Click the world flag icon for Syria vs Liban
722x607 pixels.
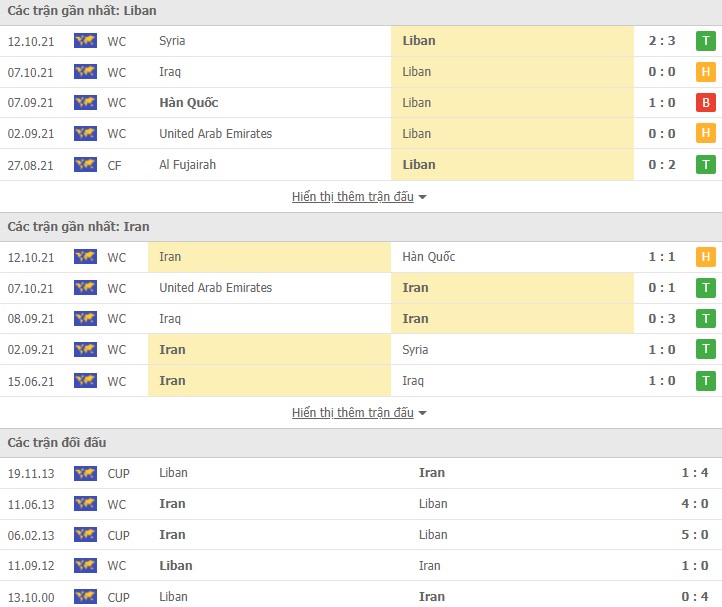click(85, 41)
